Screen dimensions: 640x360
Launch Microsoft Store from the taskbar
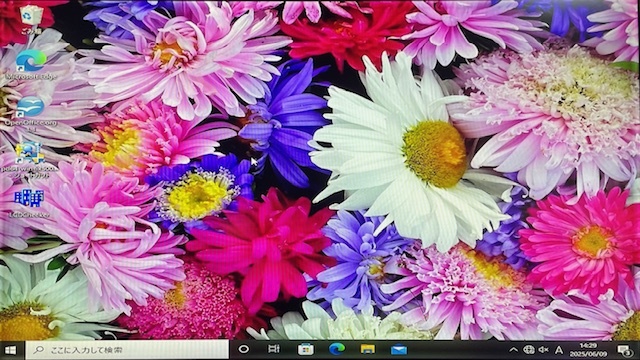coord(306,349)
